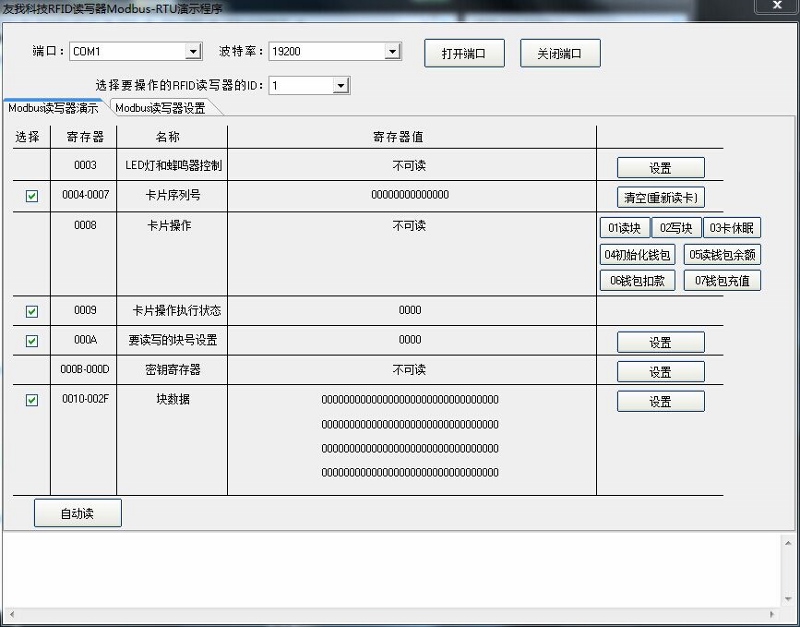Screen dimensions: 800x627
Task: Click 04初始化钱包 to initialize wallet
Action: point(636,254)
